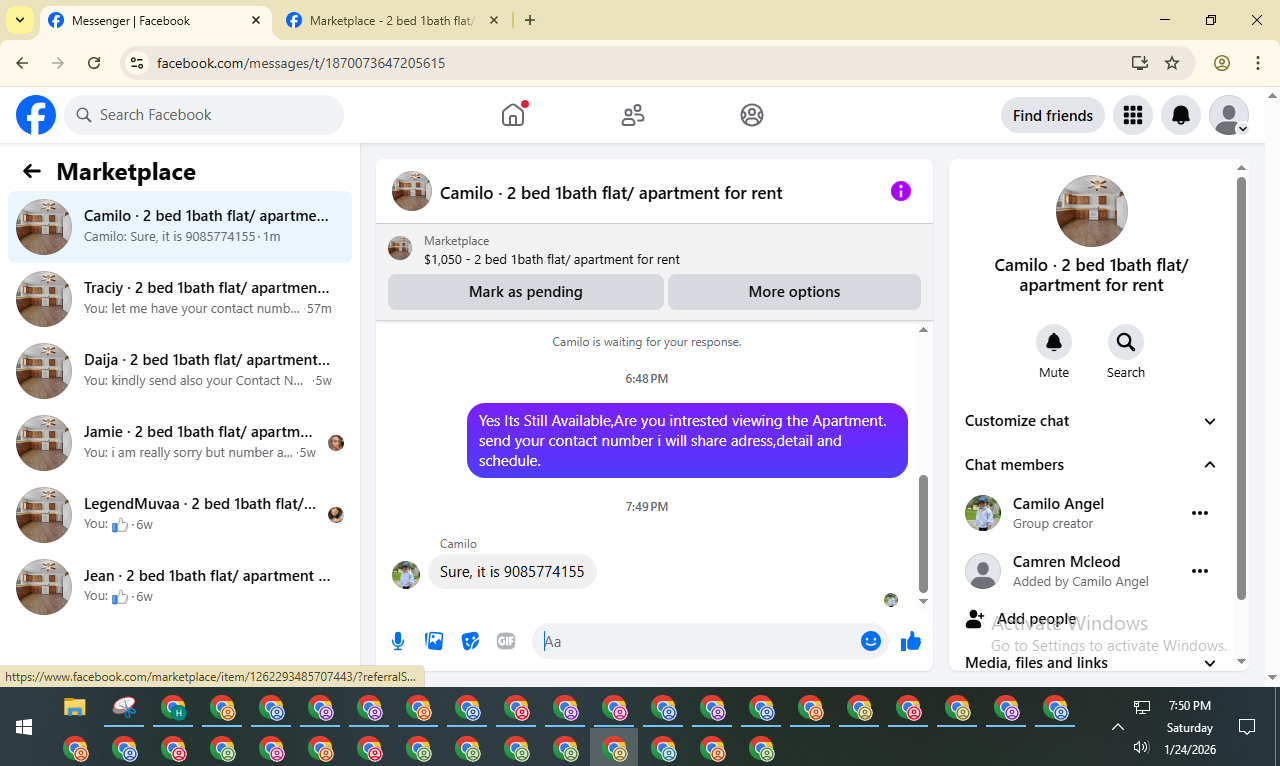Open the Facebook logo home link

coord(36,115)
